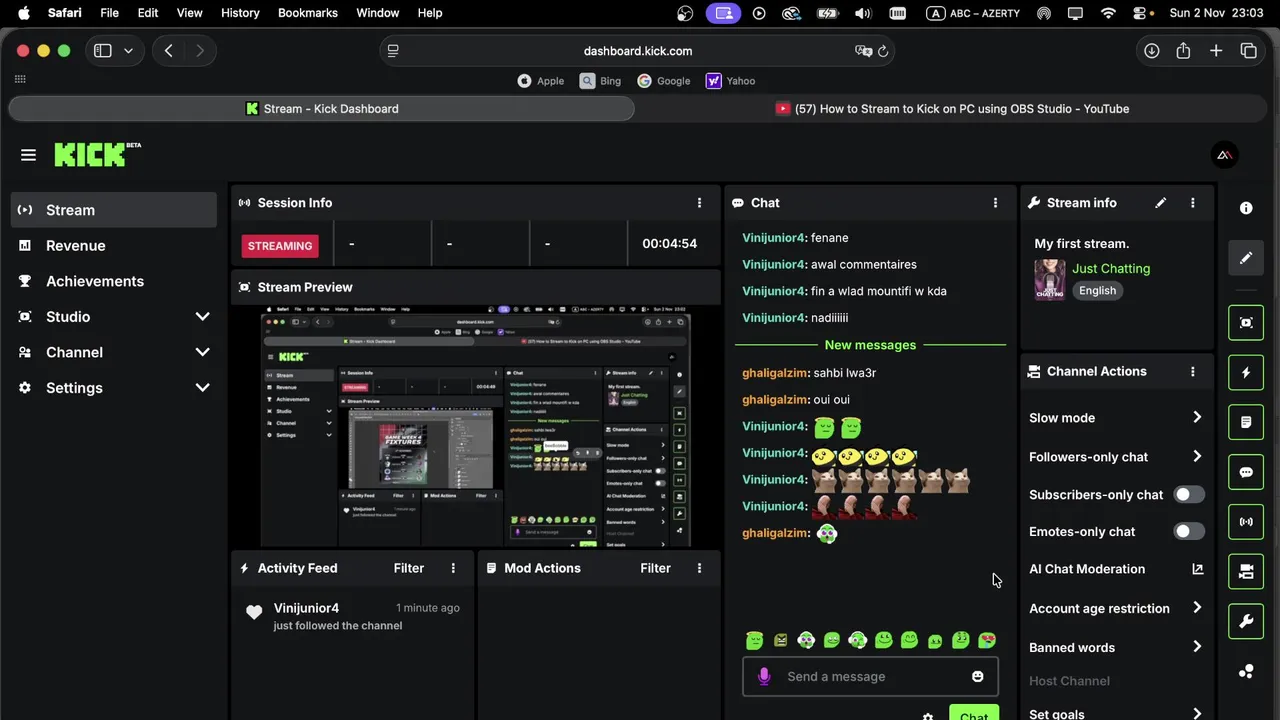Expand Set goals options
The image size is (1280, 720).
point(1197,714)
